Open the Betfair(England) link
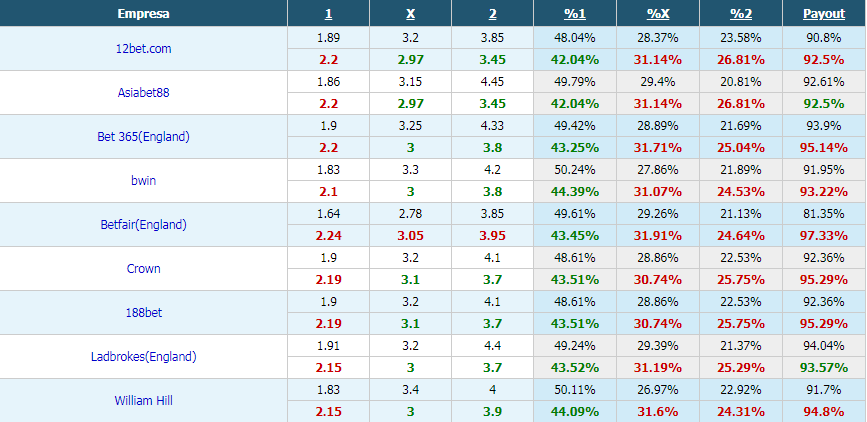867x422 pixels. pos(143,225)
